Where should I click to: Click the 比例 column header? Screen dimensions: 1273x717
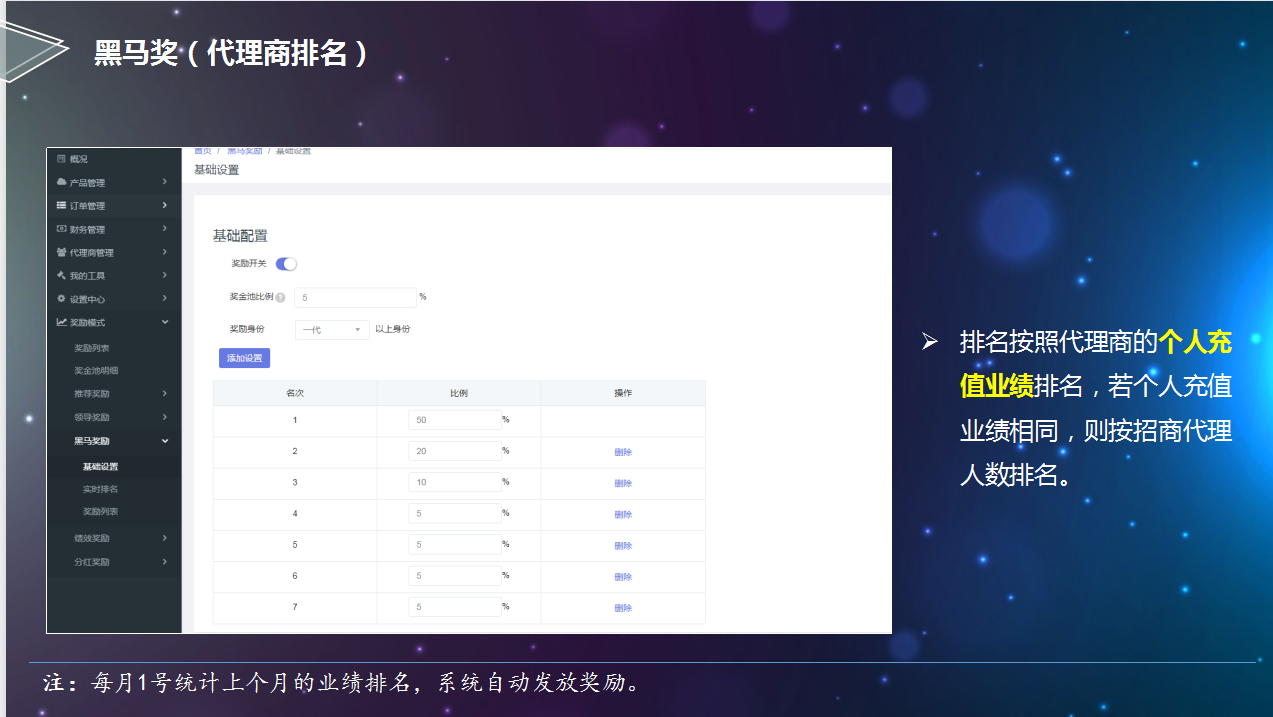(459, 393)
